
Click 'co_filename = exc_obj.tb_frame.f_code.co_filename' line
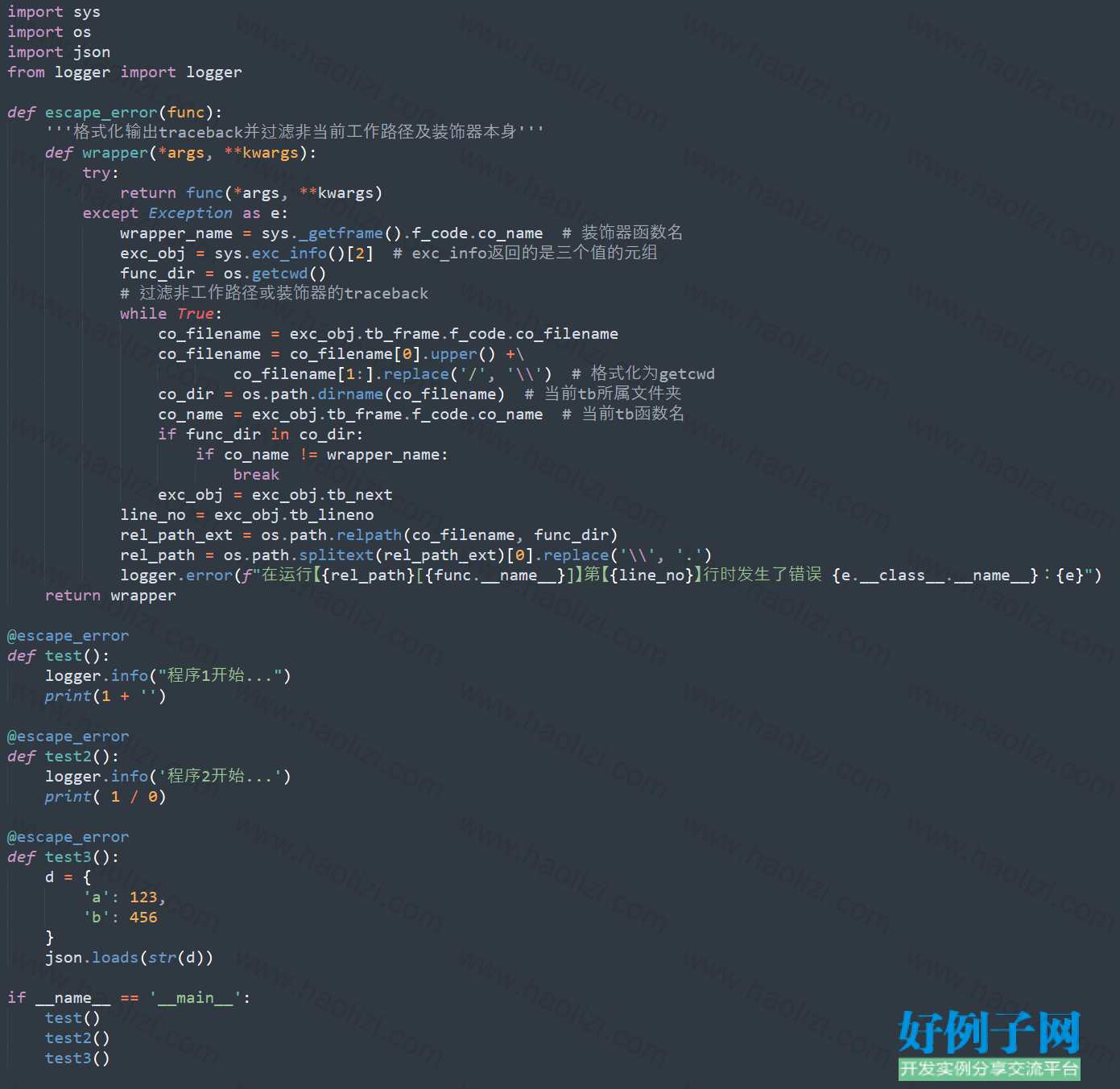(x=388, y=334)
